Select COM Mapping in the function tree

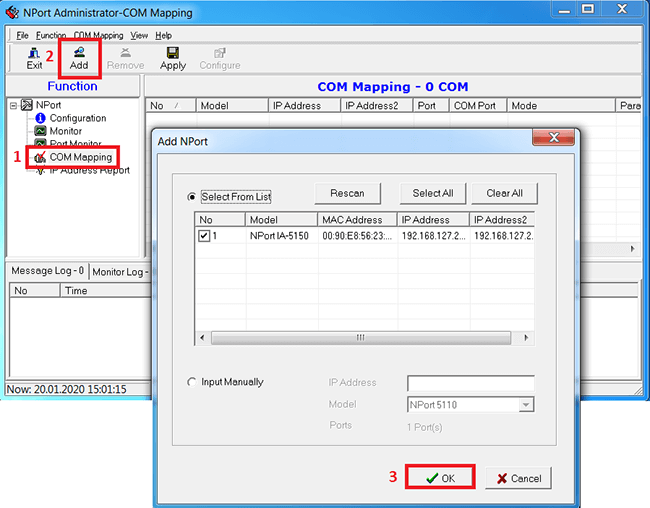click(x=80, y=157)
